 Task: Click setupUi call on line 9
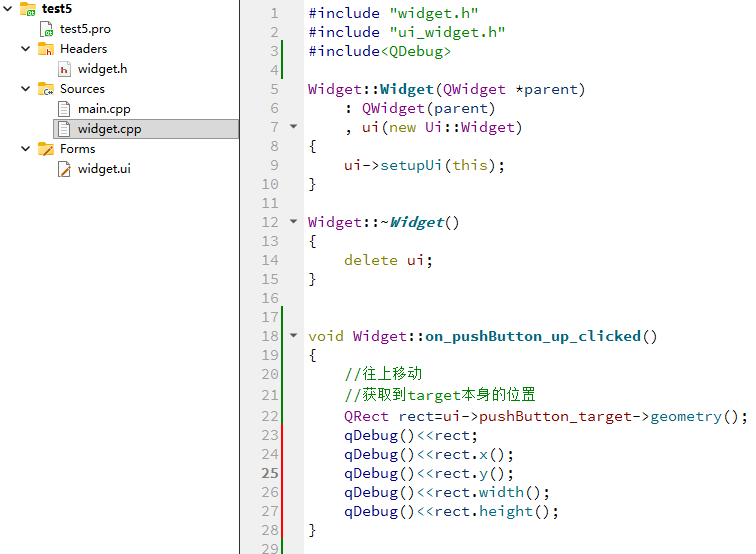411,165
